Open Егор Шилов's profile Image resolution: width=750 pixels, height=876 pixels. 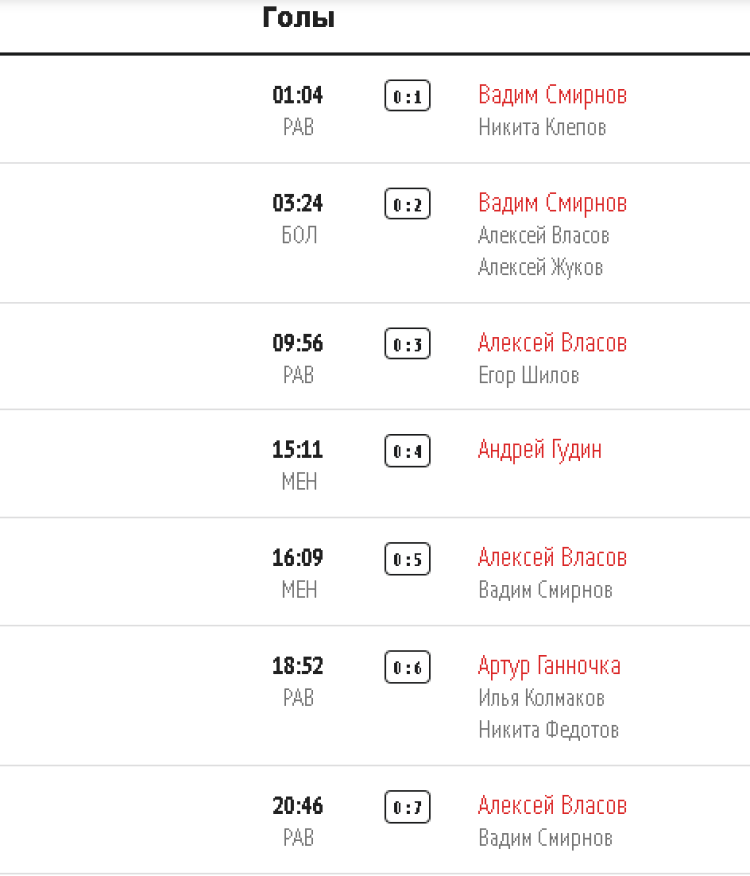[x=528, y=375]
